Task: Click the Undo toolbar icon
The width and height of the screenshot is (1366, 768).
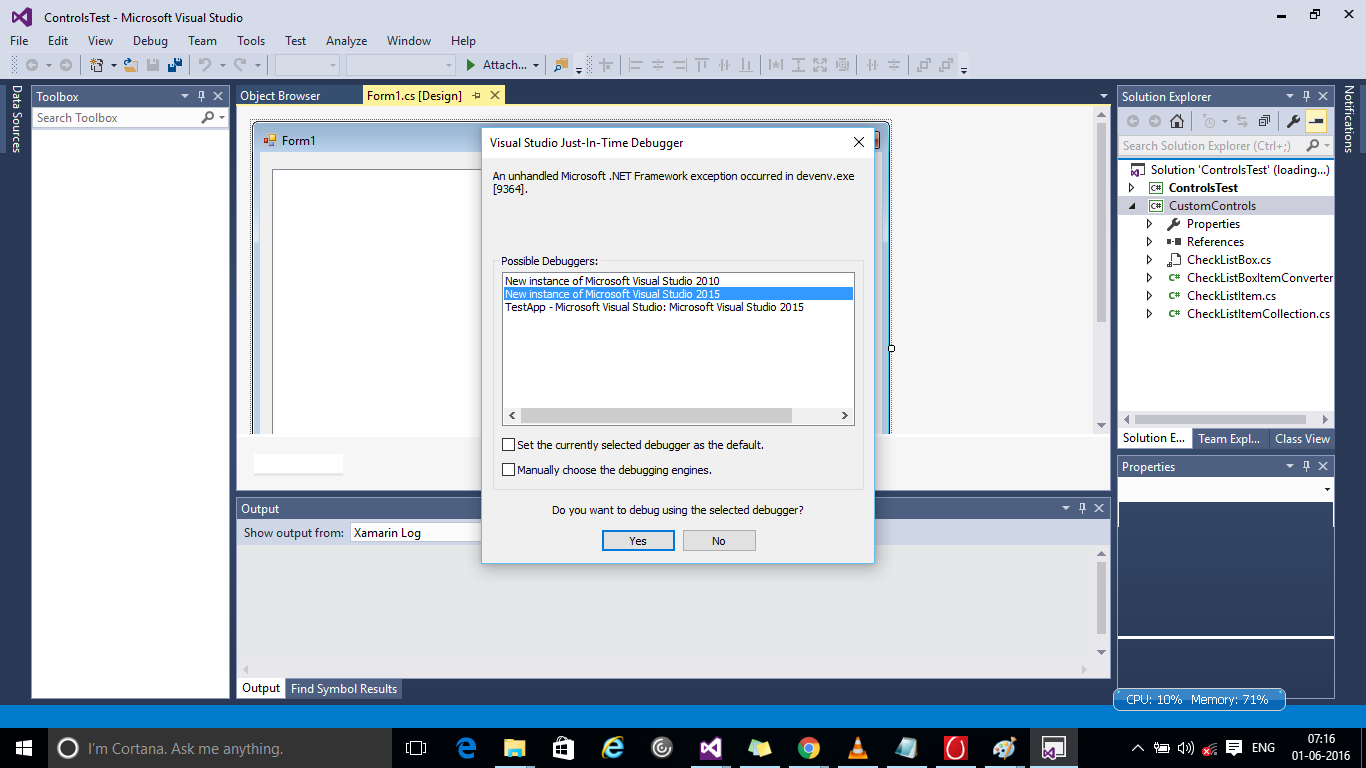Action: [x=204, y=65]
